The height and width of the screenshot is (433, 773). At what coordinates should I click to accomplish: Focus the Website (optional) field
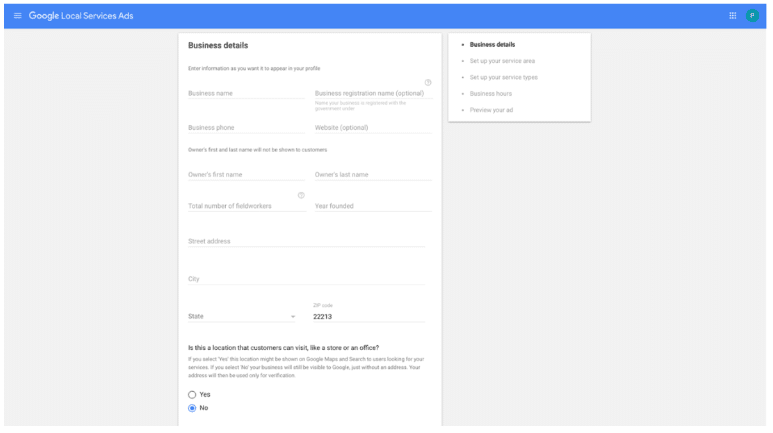click(x=373, y=127)
